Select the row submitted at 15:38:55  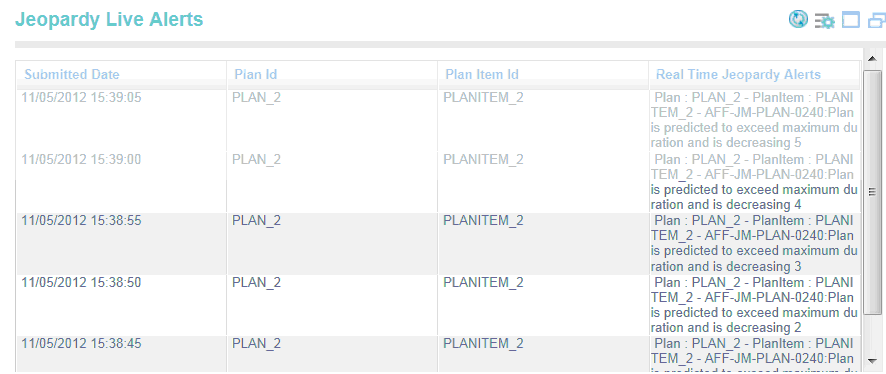coord(438,243)
